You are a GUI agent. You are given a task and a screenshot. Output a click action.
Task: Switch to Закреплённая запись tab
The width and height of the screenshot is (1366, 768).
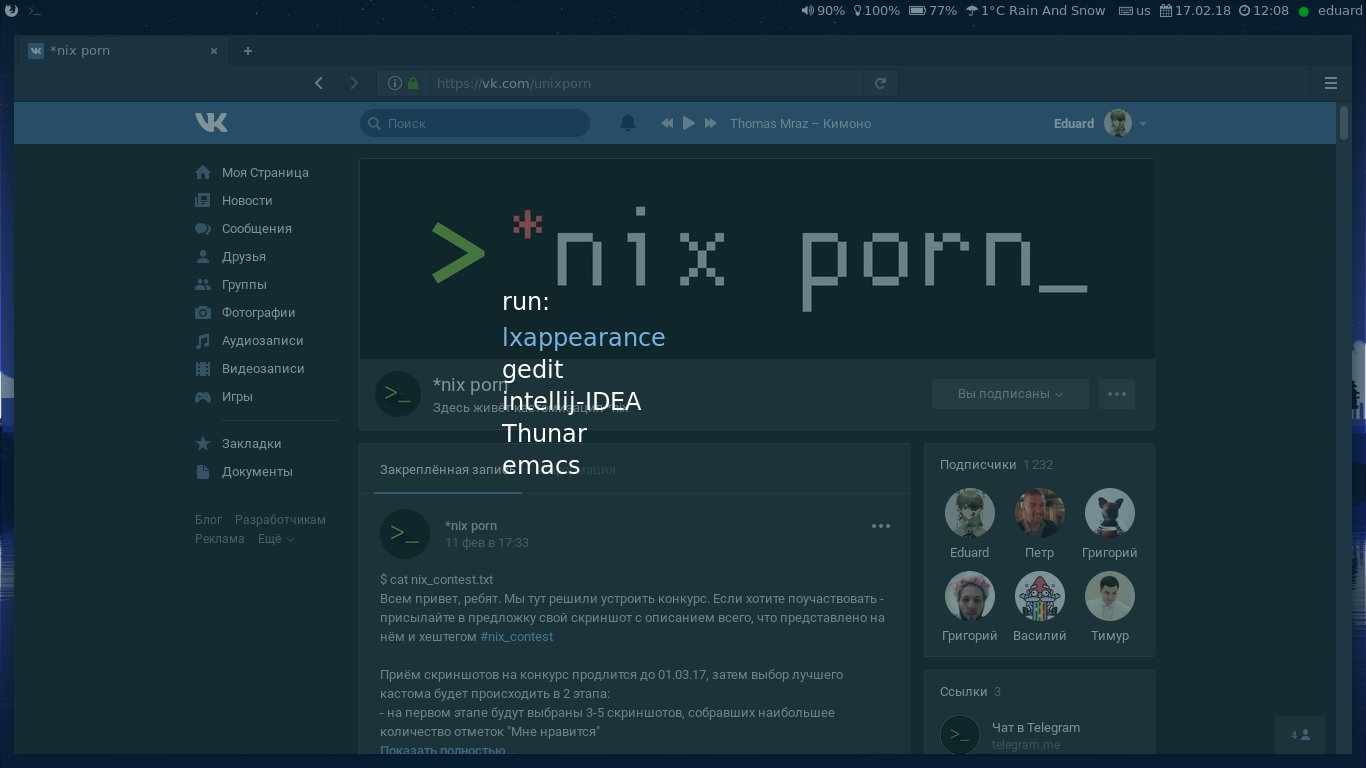point(447,469)
